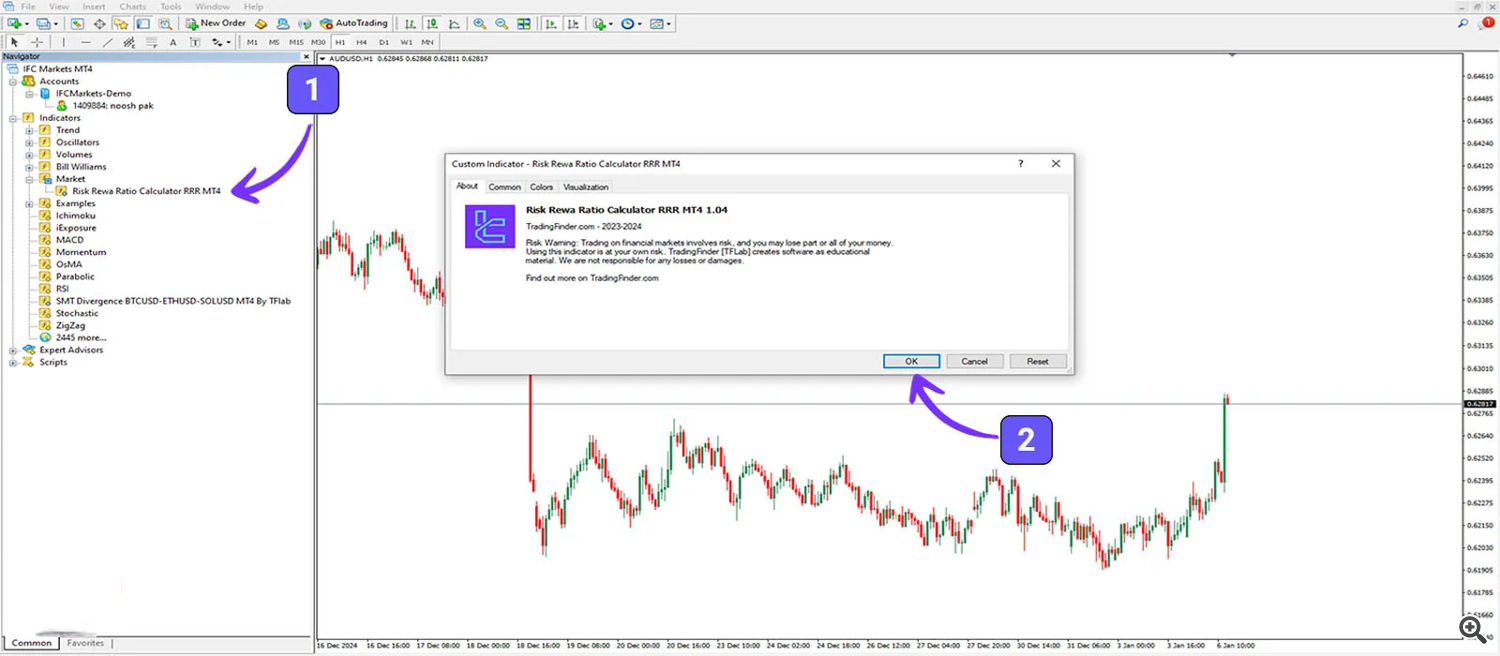Expand the Oscillators folder
The image size is (1500, 656).
(30, 142)
